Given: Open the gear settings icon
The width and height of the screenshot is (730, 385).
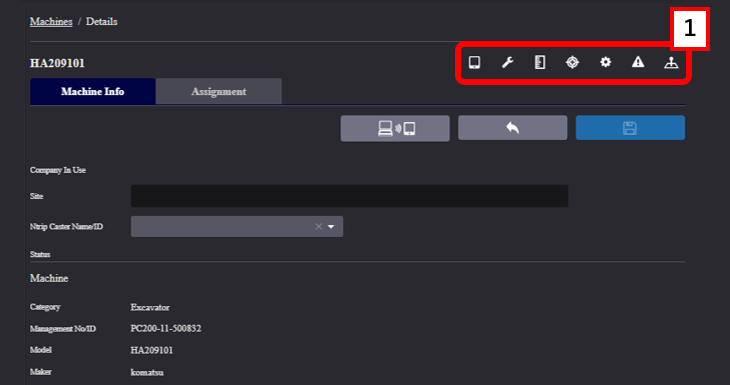Looking at the screenshot, I should 605,62.
